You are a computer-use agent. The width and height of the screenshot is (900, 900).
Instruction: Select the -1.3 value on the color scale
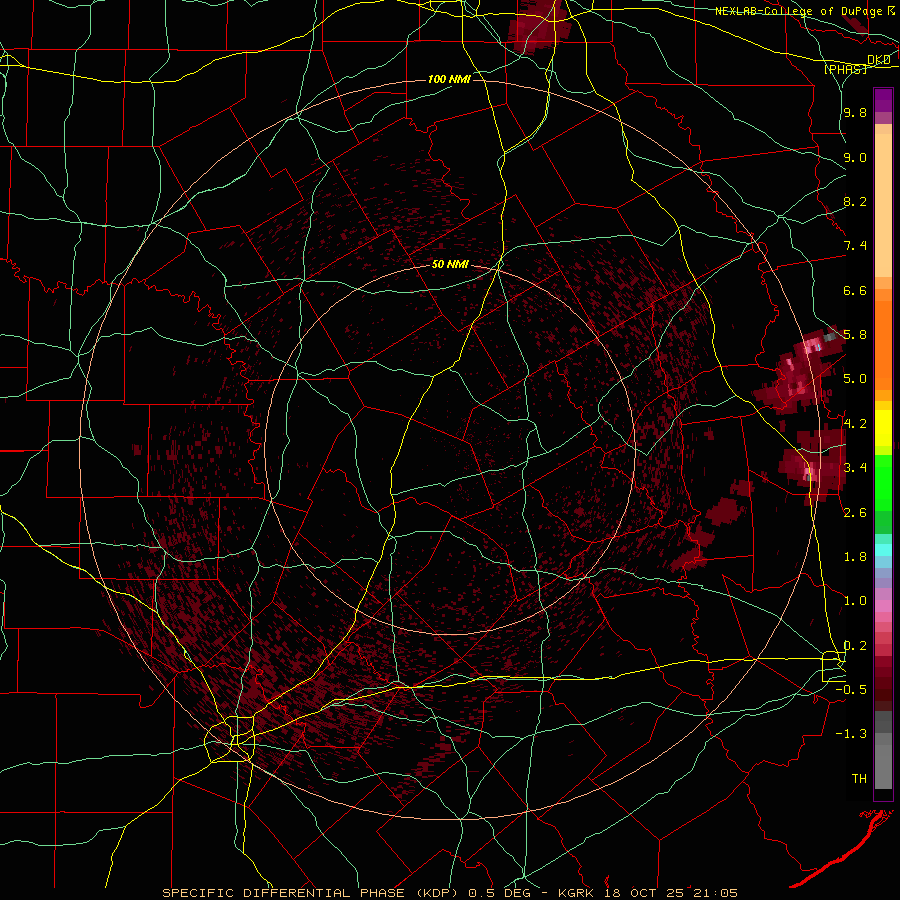[851, 734]
